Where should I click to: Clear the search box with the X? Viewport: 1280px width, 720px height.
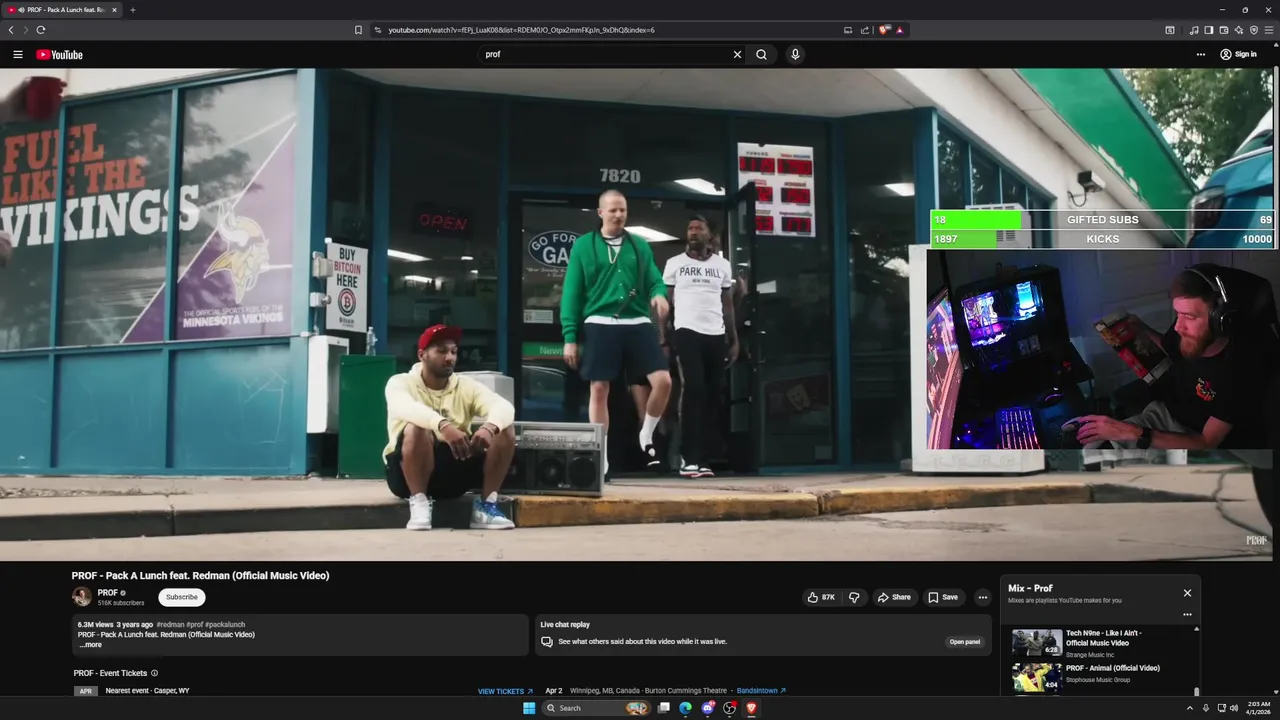[738, 55]
